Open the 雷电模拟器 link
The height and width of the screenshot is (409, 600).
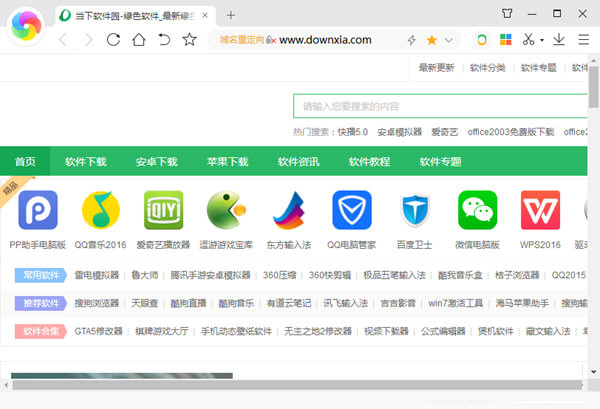[96, 275]
